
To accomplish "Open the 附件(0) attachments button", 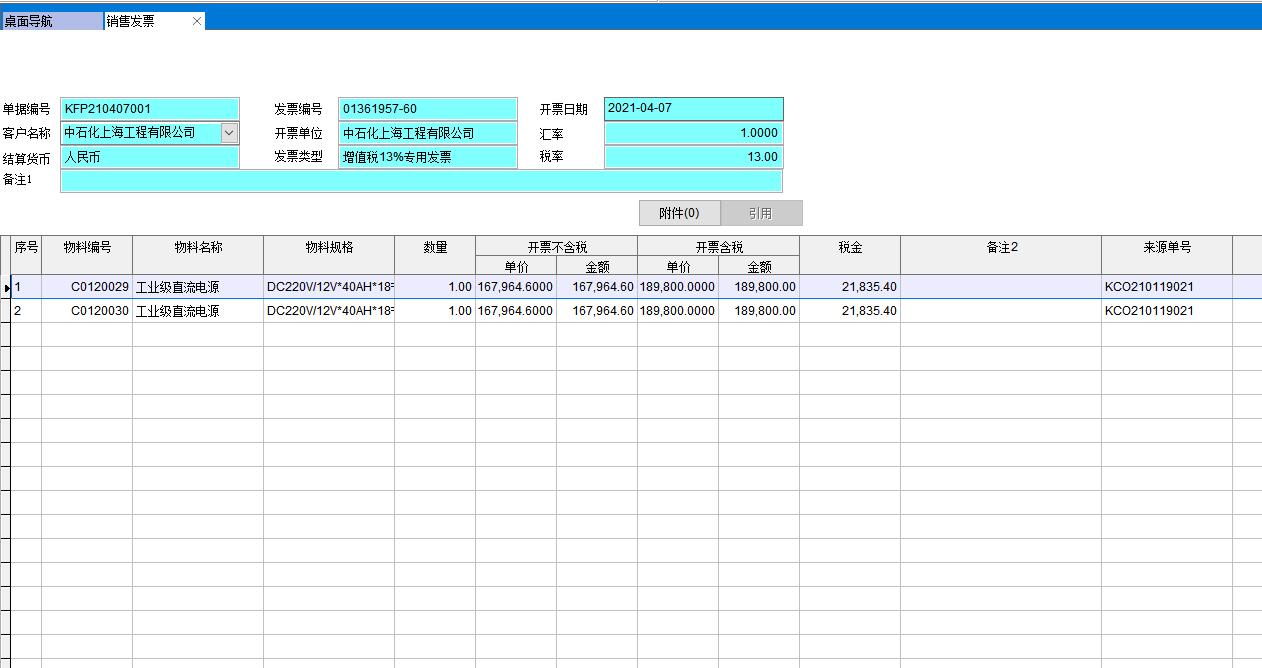I will (x=679, y=213).
